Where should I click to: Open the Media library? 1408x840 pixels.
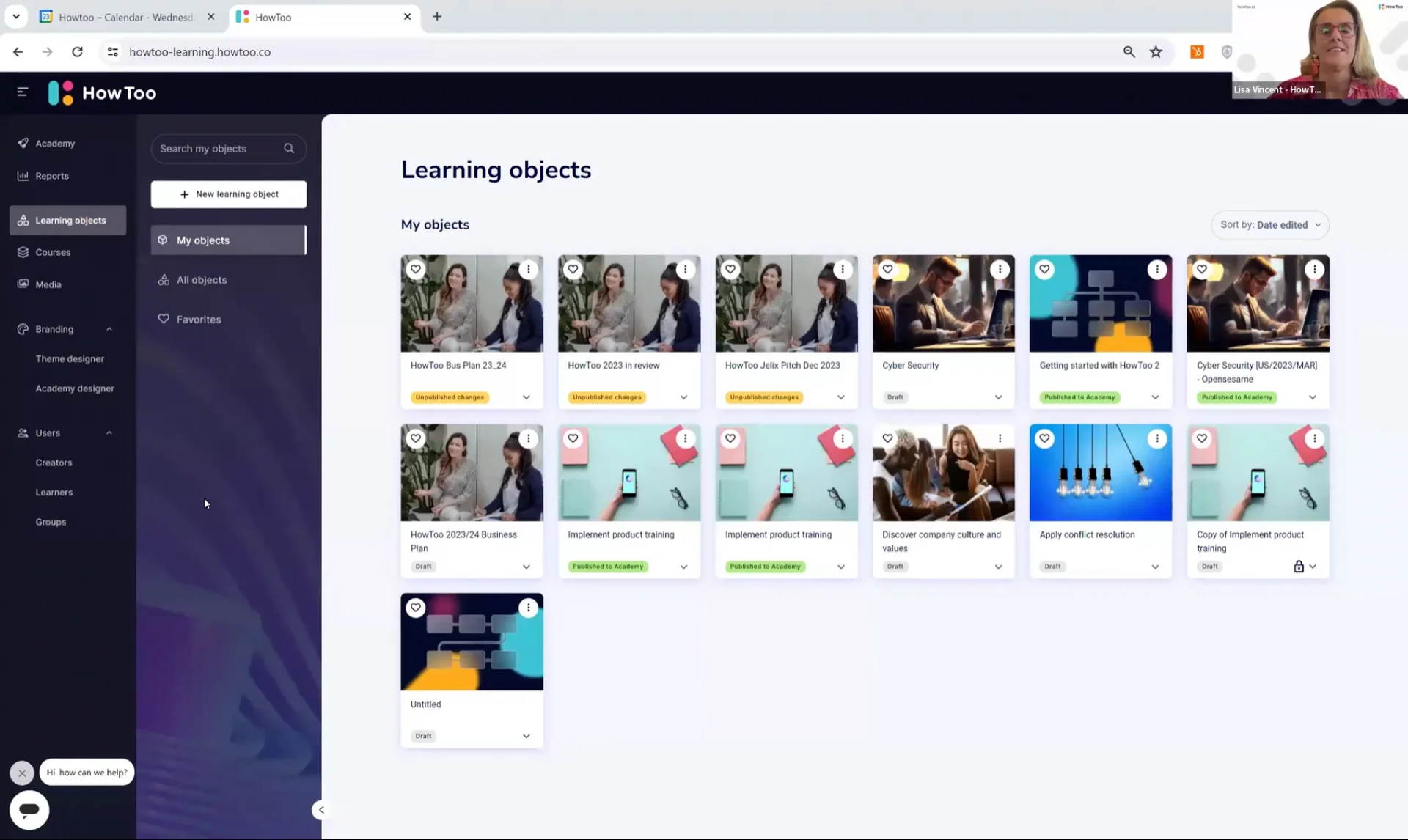click(x=48, y=284)
